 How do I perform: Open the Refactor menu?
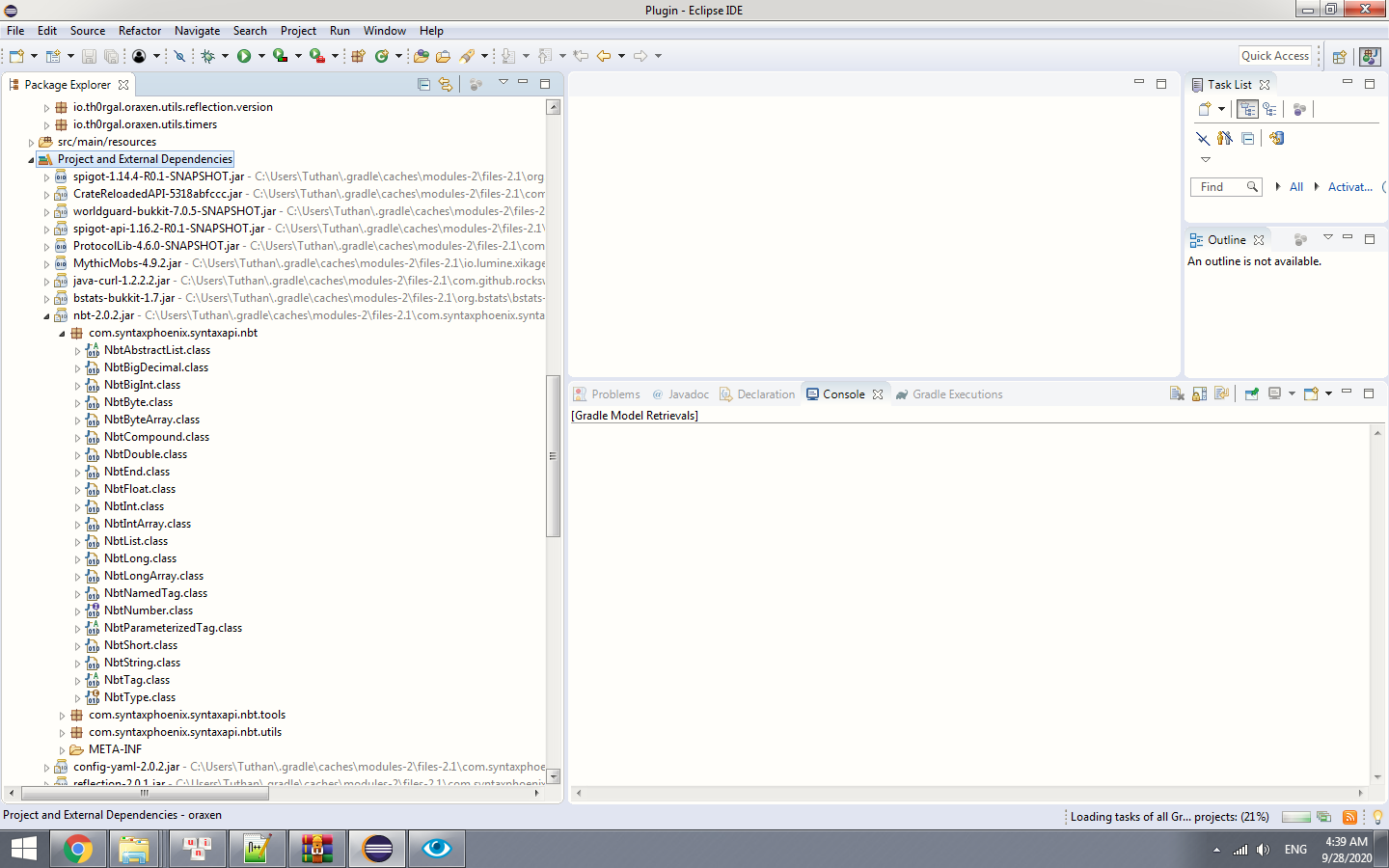[x=140, y=31]
